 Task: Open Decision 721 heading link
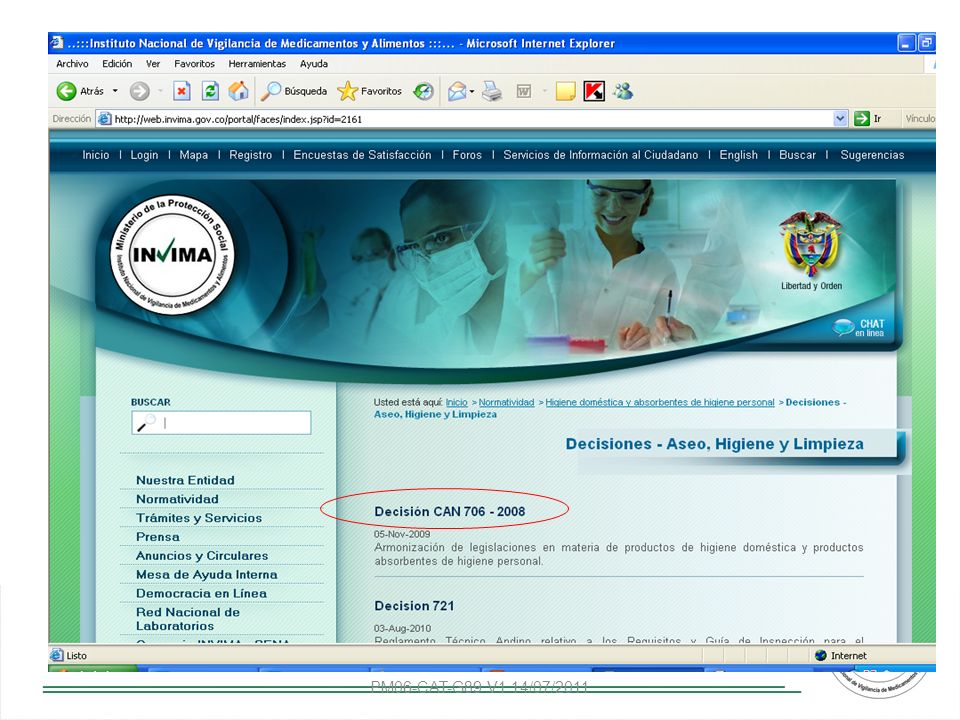(x=414, y=606)
